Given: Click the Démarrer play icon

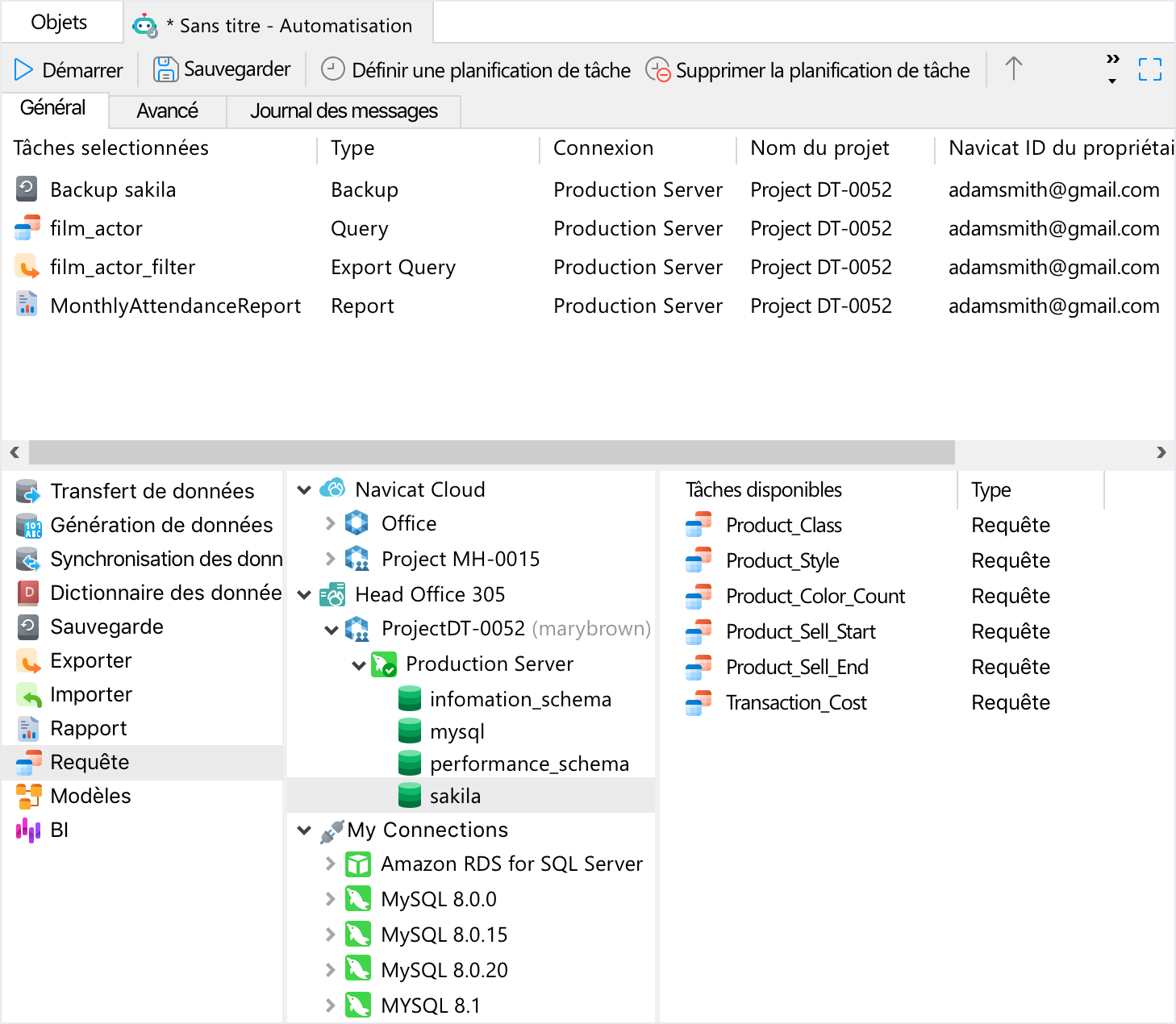Looking at the screenshot, I should tap(23, 70).
